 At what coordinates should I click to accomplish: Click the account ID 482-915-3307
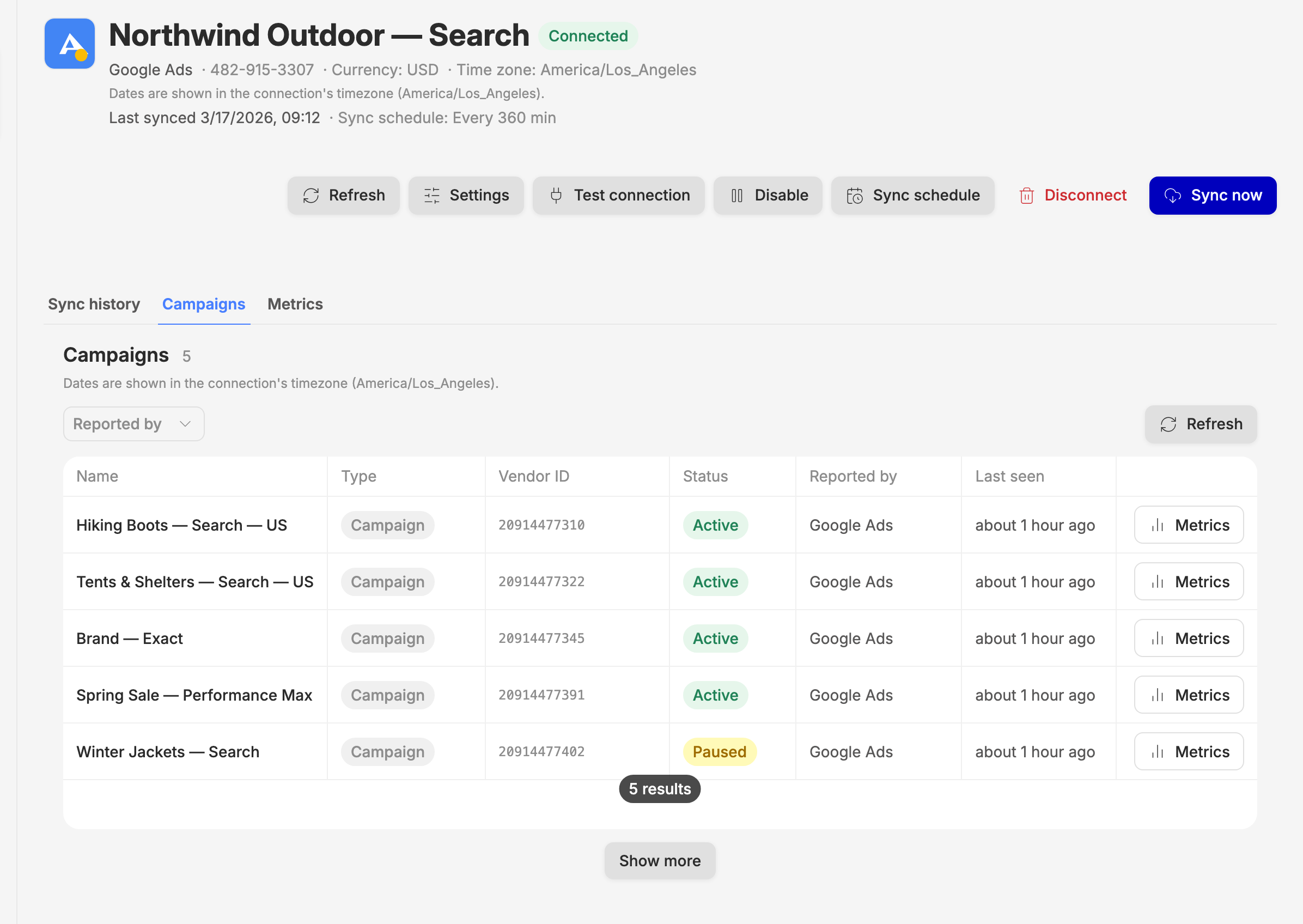tap(261, 69)
